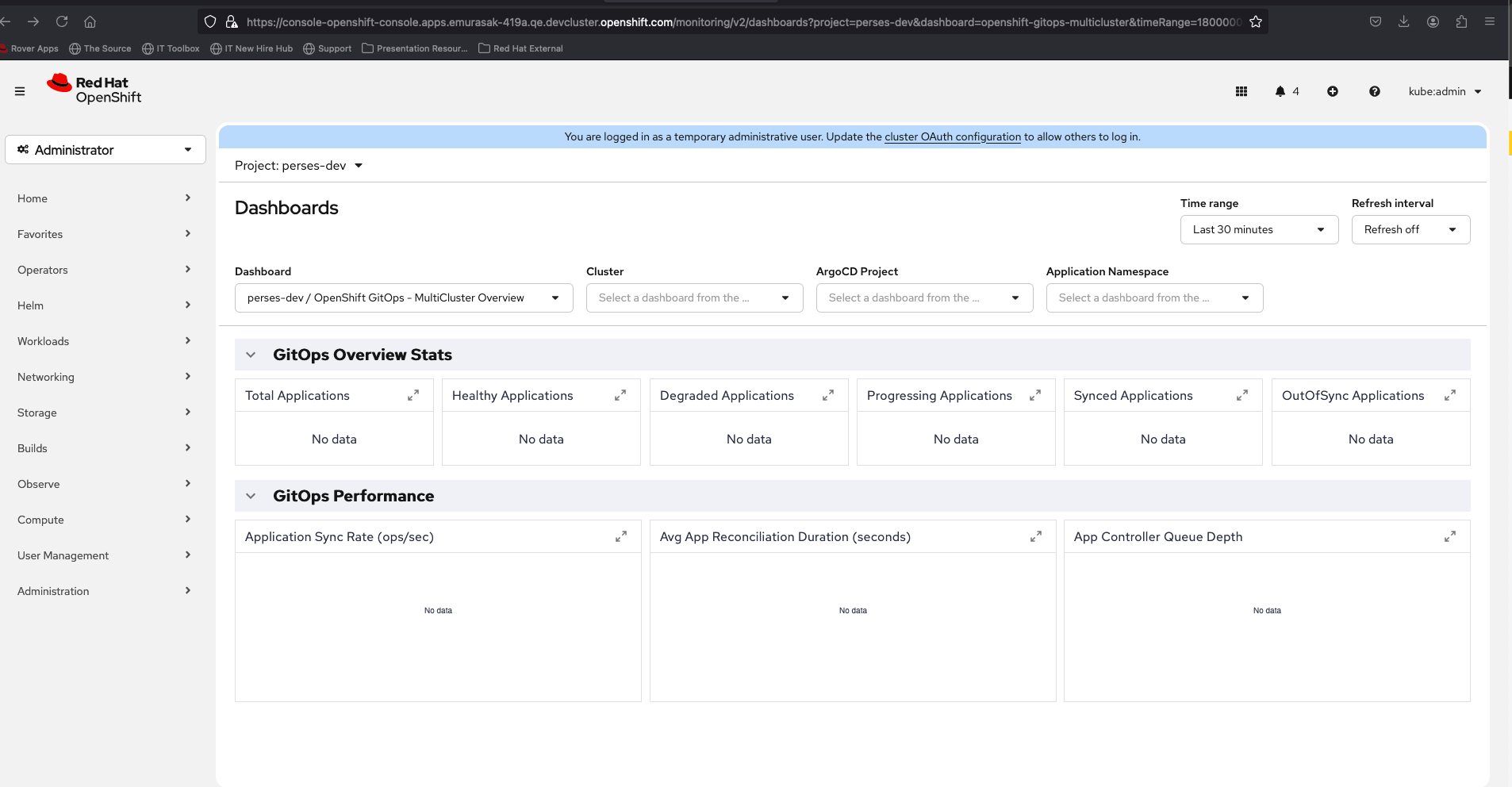Collapse the GitOps Overview Stats section
The height and width of the screenshot is (787, 1512).
click(251, 355)
